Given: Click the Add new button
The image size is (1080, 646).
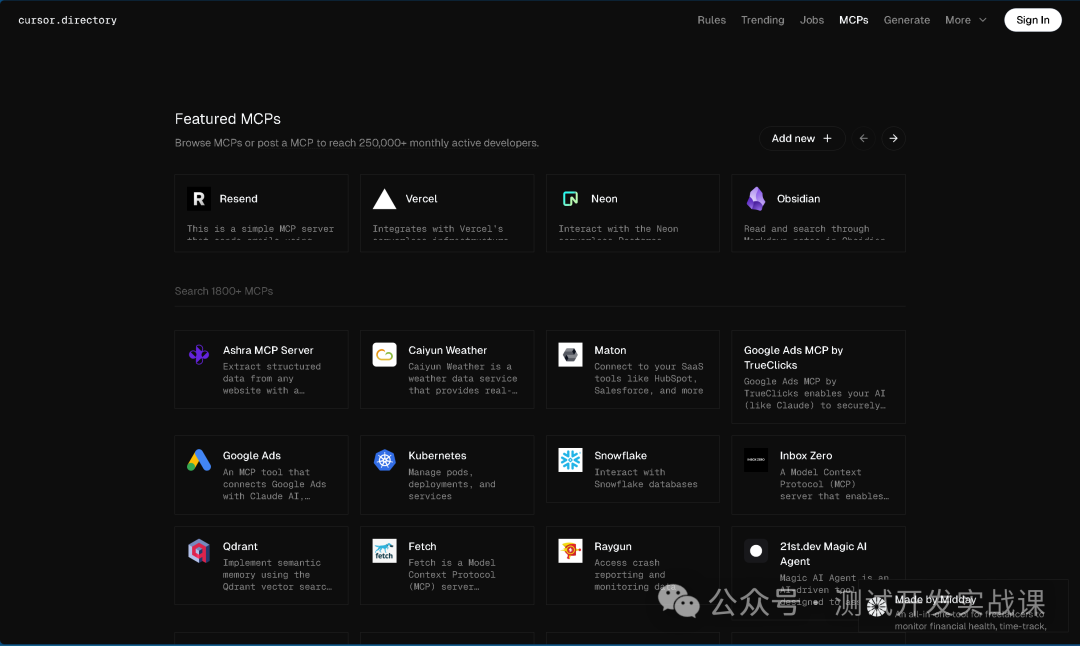Looking at the screenshot, I should [x=802, y=138].
